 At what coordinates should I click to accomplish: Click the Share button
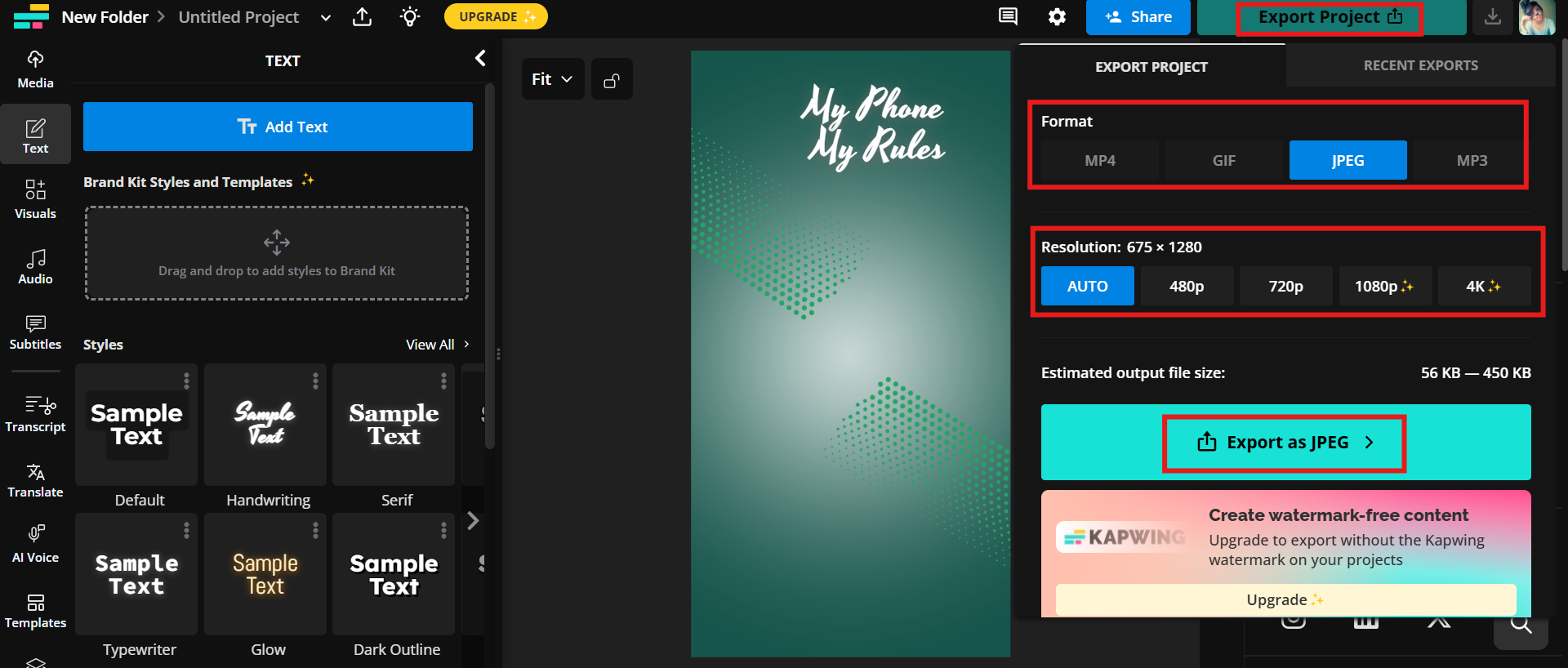point(1138,17)
